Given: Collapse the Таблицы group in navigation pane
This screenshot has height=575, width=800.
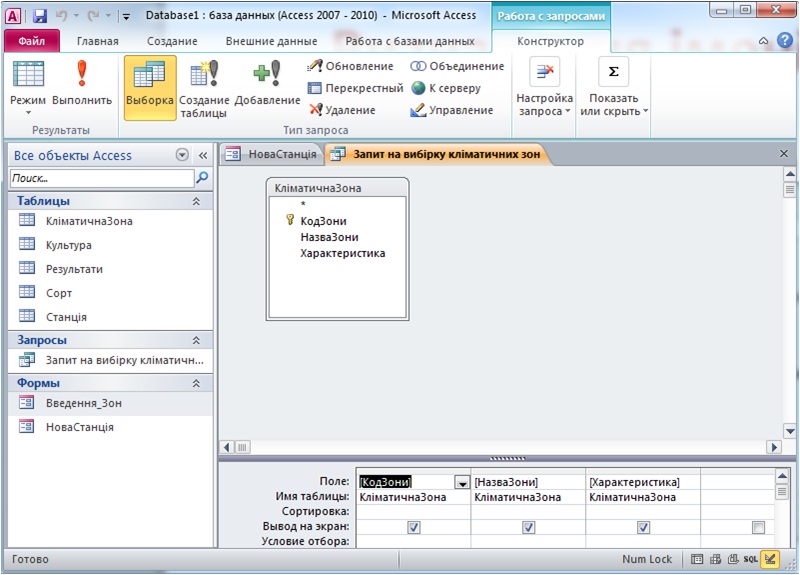Looking at the screenshot, I should click(x=196, y=201).
